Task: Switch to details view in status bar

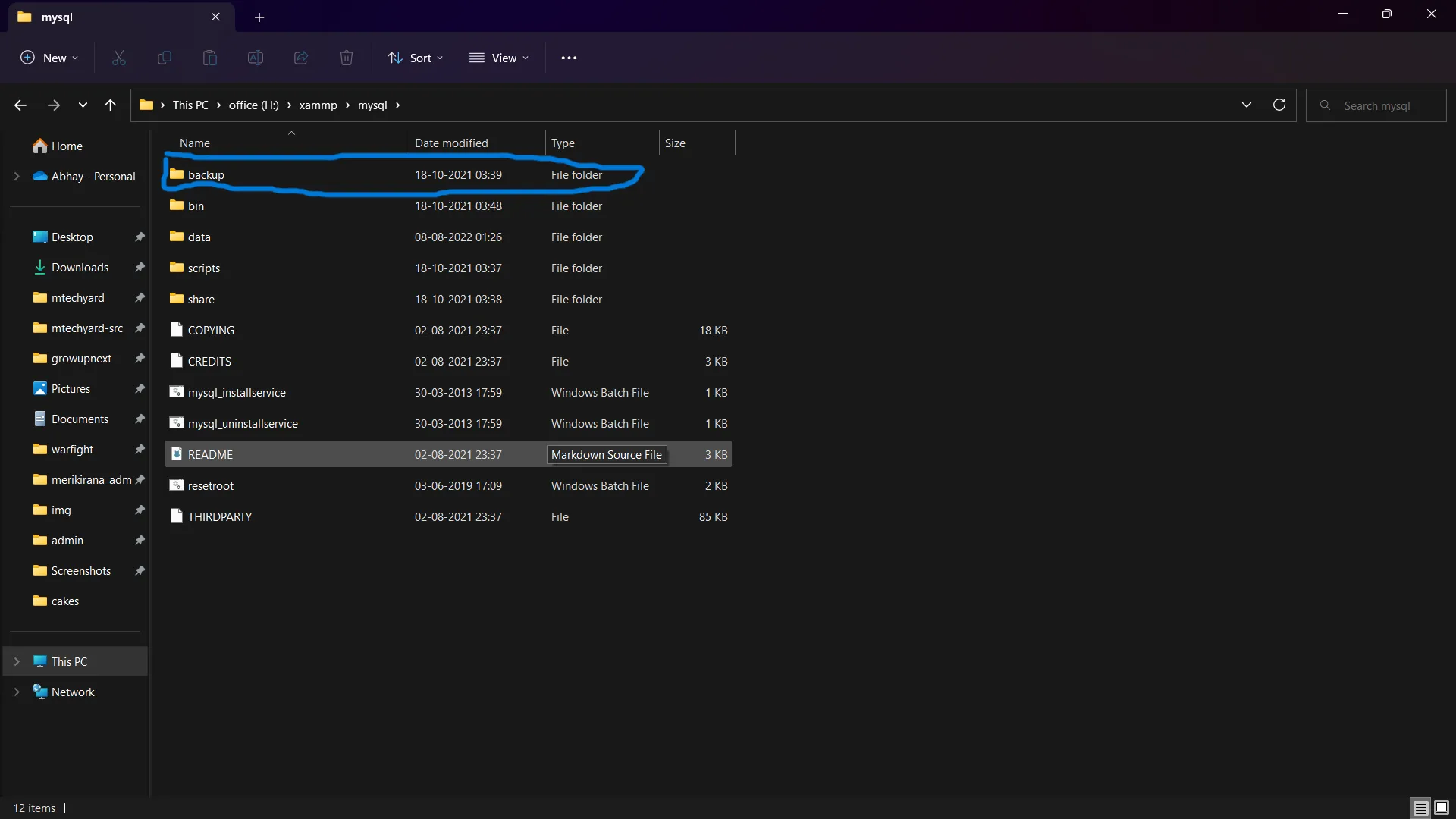Action: point(1420,808)
